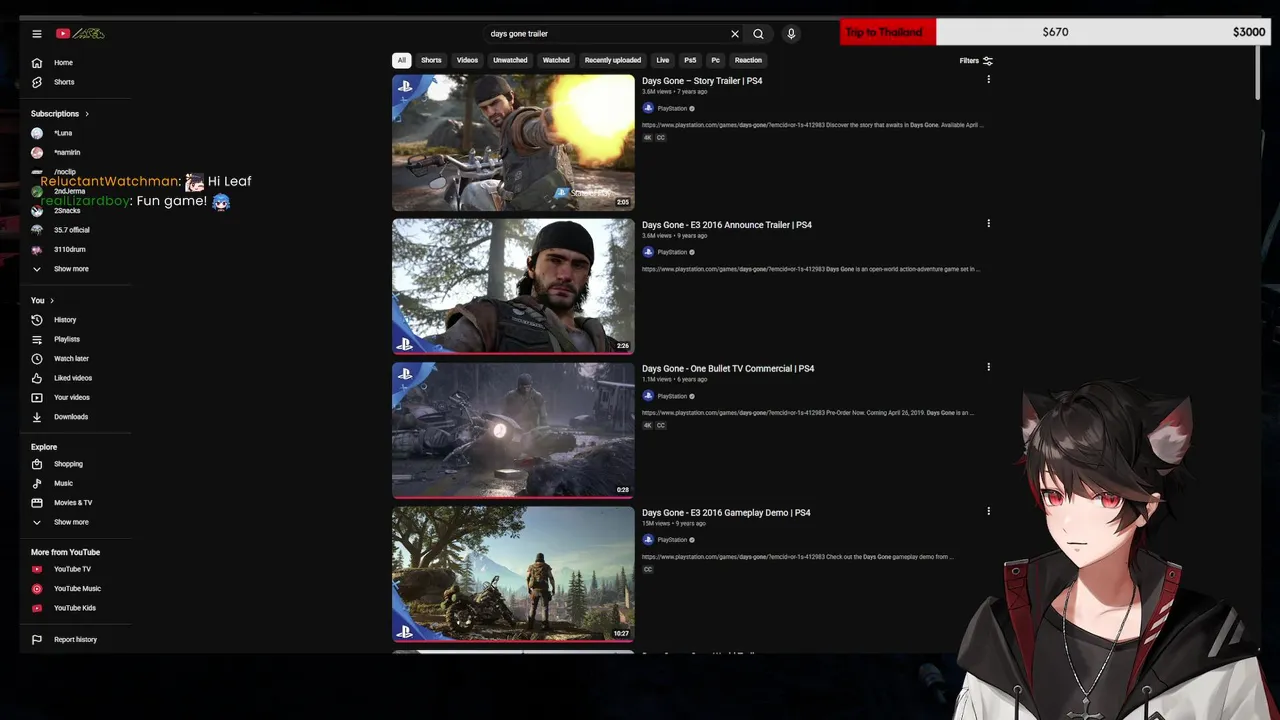The width and height of the screenshot is (1280, 720).
Task: Play the E3 2016 Gameplay Demo thumbnail
Action: [513, 575]
